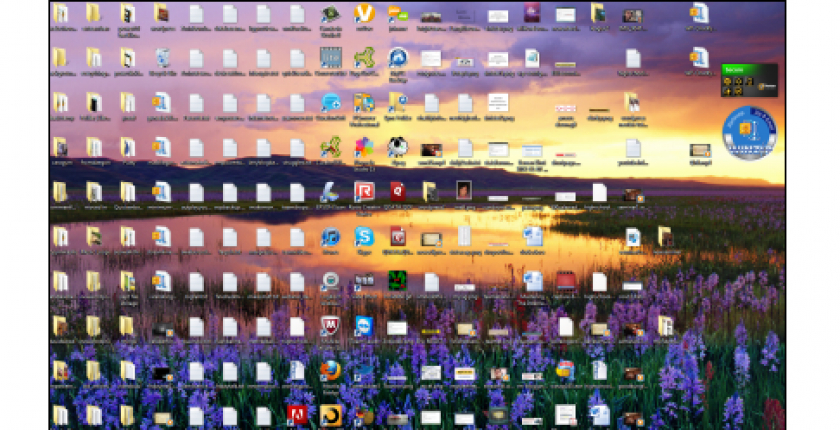
Task: Open the colorful pinwheel app shortcut
Action: click(364, 147)
